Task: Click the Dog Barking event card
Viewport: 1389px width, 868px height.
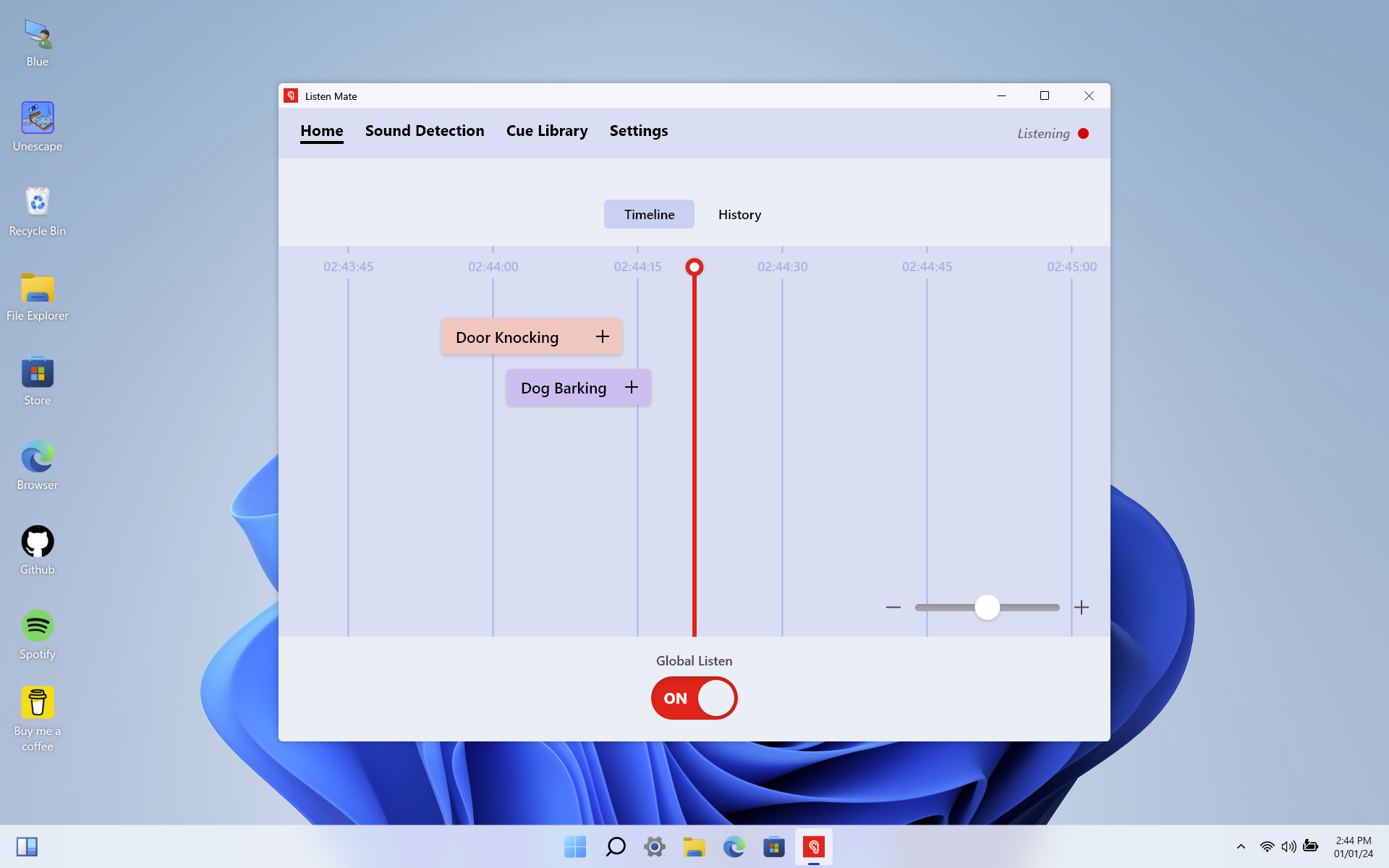Action: (x=563, y=388)
